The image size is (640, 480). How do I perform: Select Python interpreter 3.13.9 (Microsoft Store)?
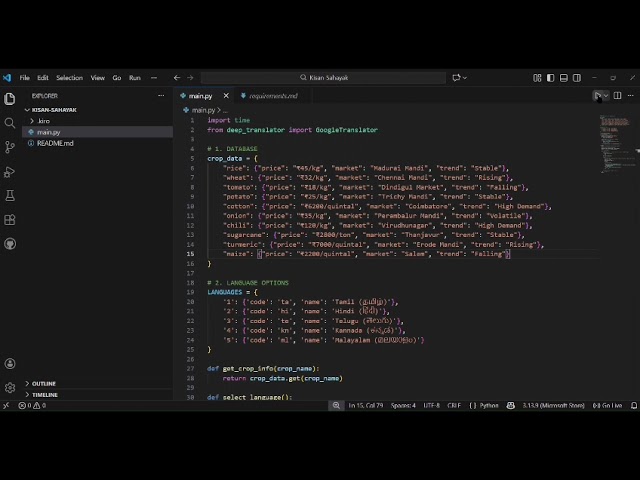pyautogui.click(x=553, y=405)
